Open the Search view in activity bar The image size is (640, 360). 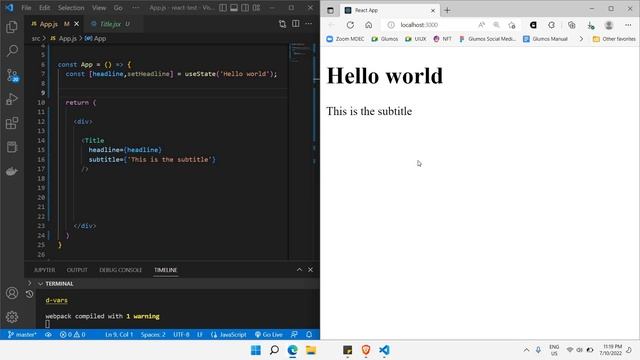coord(12,51)
